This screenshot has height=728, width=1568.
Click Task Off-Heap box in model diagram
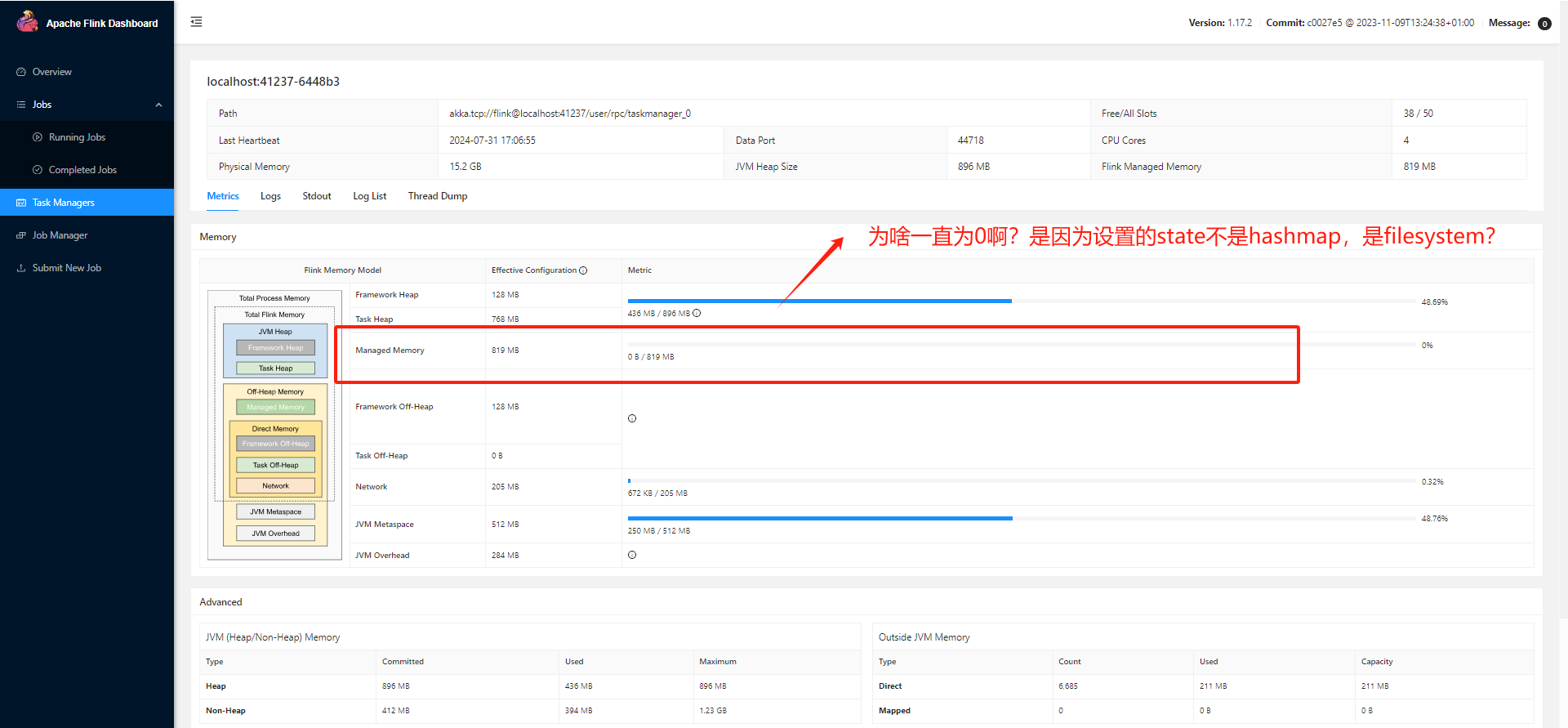(275, 465)
